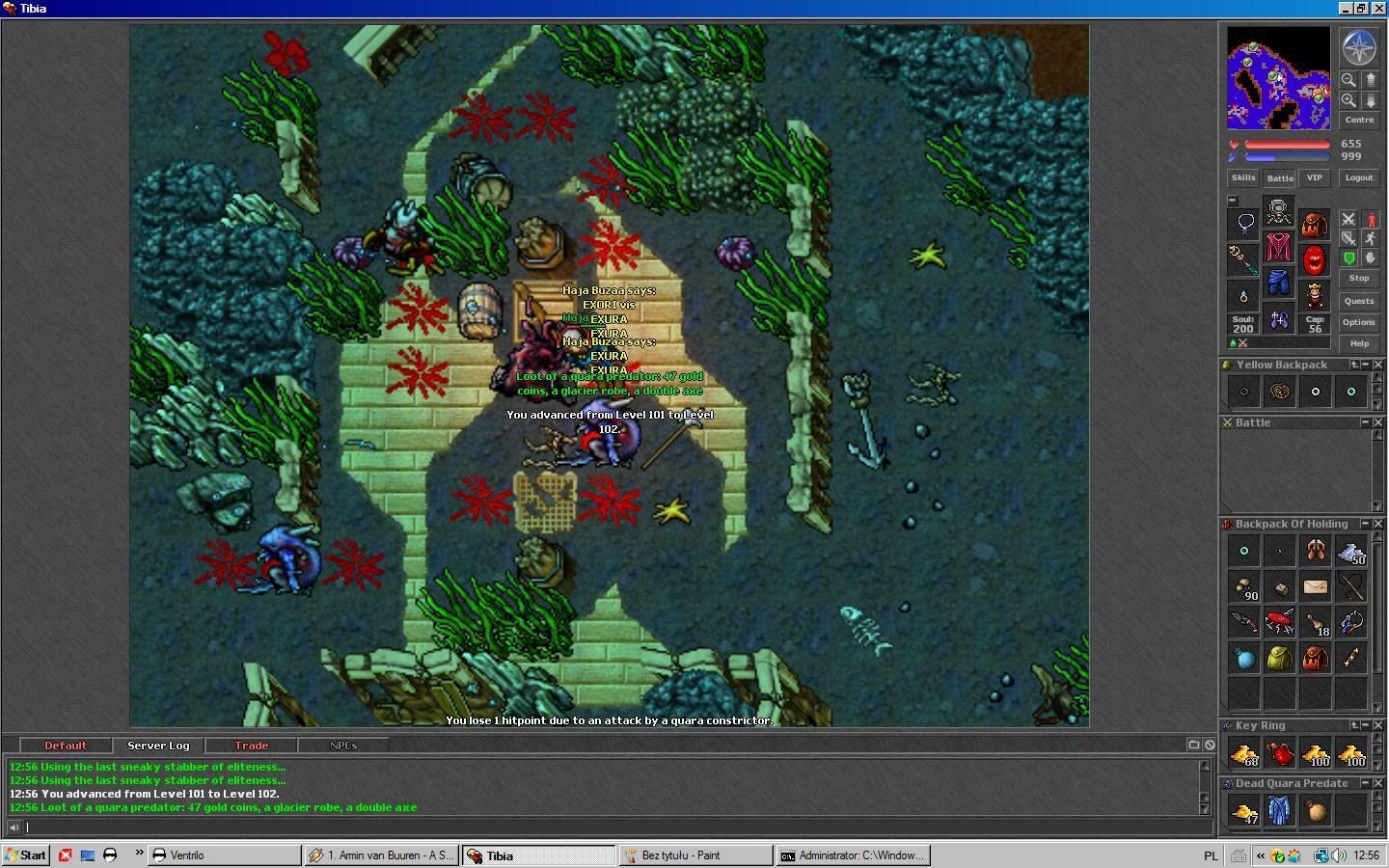
Task: Select the ring equipment slot
Action: pos(1244,295)
